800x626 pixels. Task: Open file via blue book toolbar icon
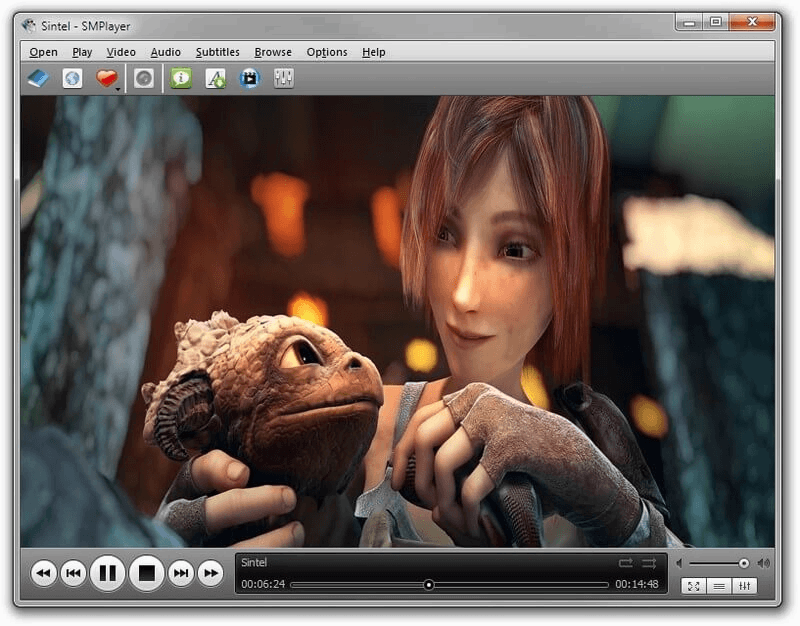[38, 78]
